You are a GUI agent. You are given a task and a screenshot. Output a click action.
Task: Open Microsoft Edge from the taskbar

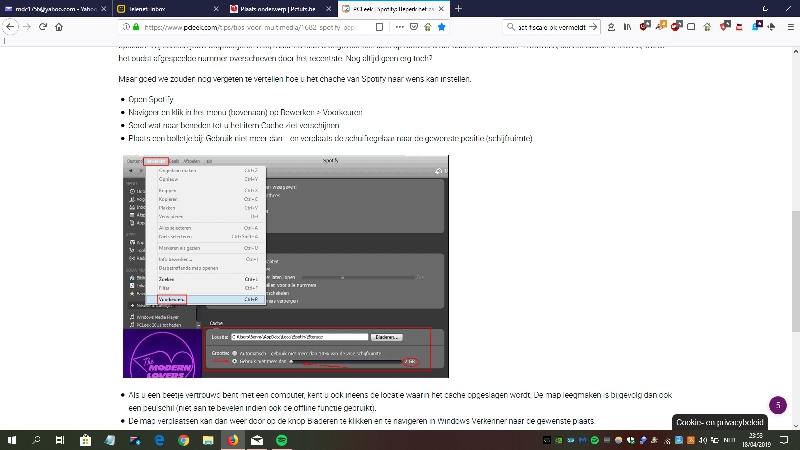click(x=159, y=440)
